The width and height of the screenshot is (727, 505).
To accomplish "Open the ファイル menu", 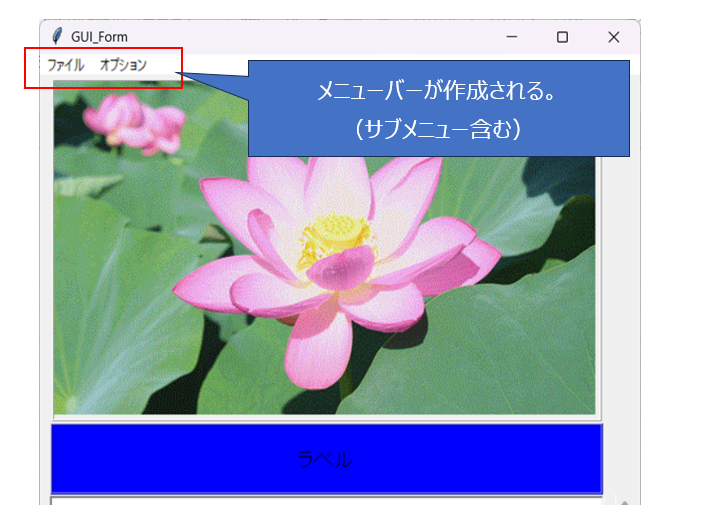I will (x=66, y=65).
